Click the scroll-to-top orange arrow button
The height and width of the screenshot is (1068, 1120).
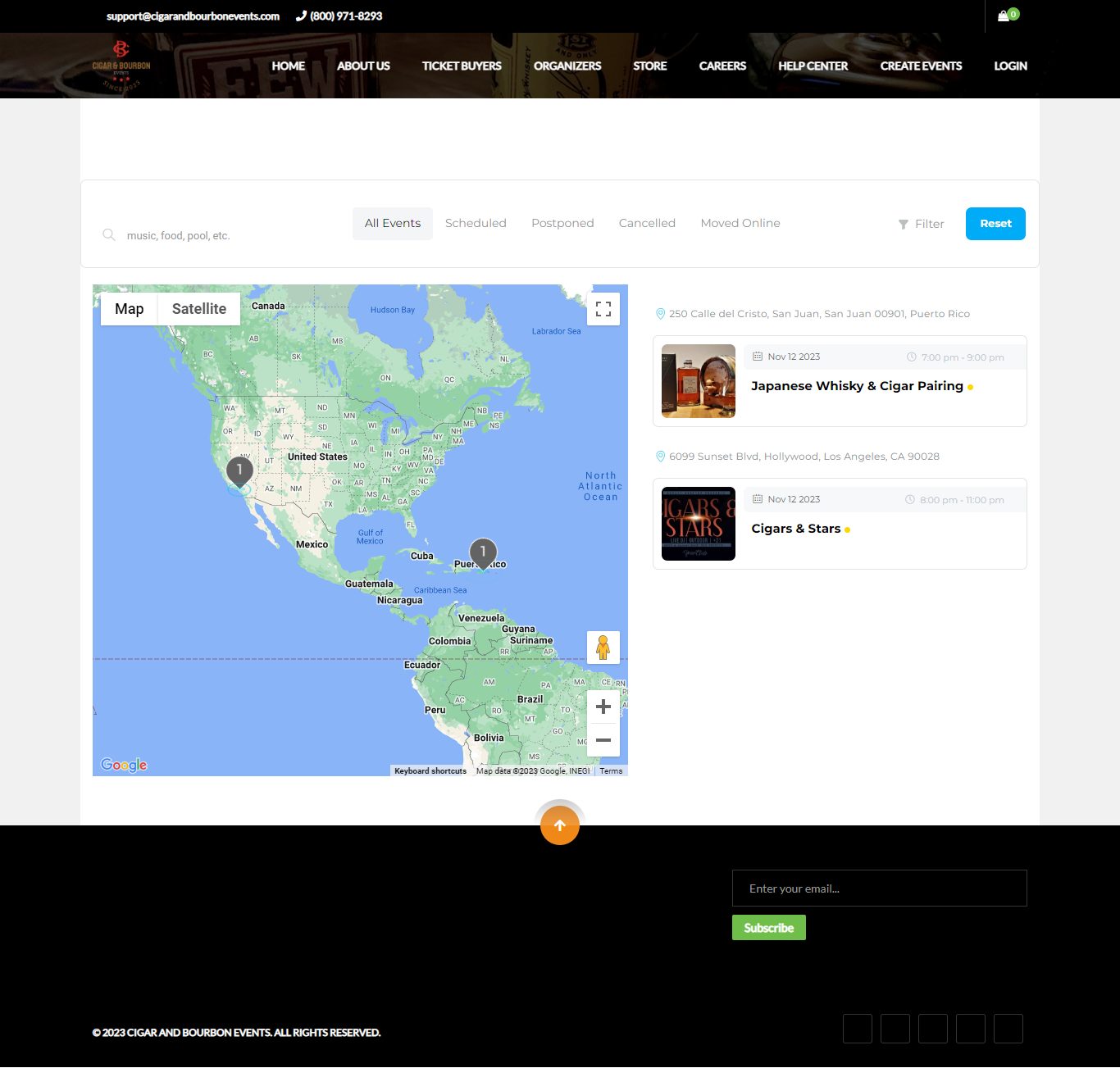pyautogui.click(x=560, y=825)
